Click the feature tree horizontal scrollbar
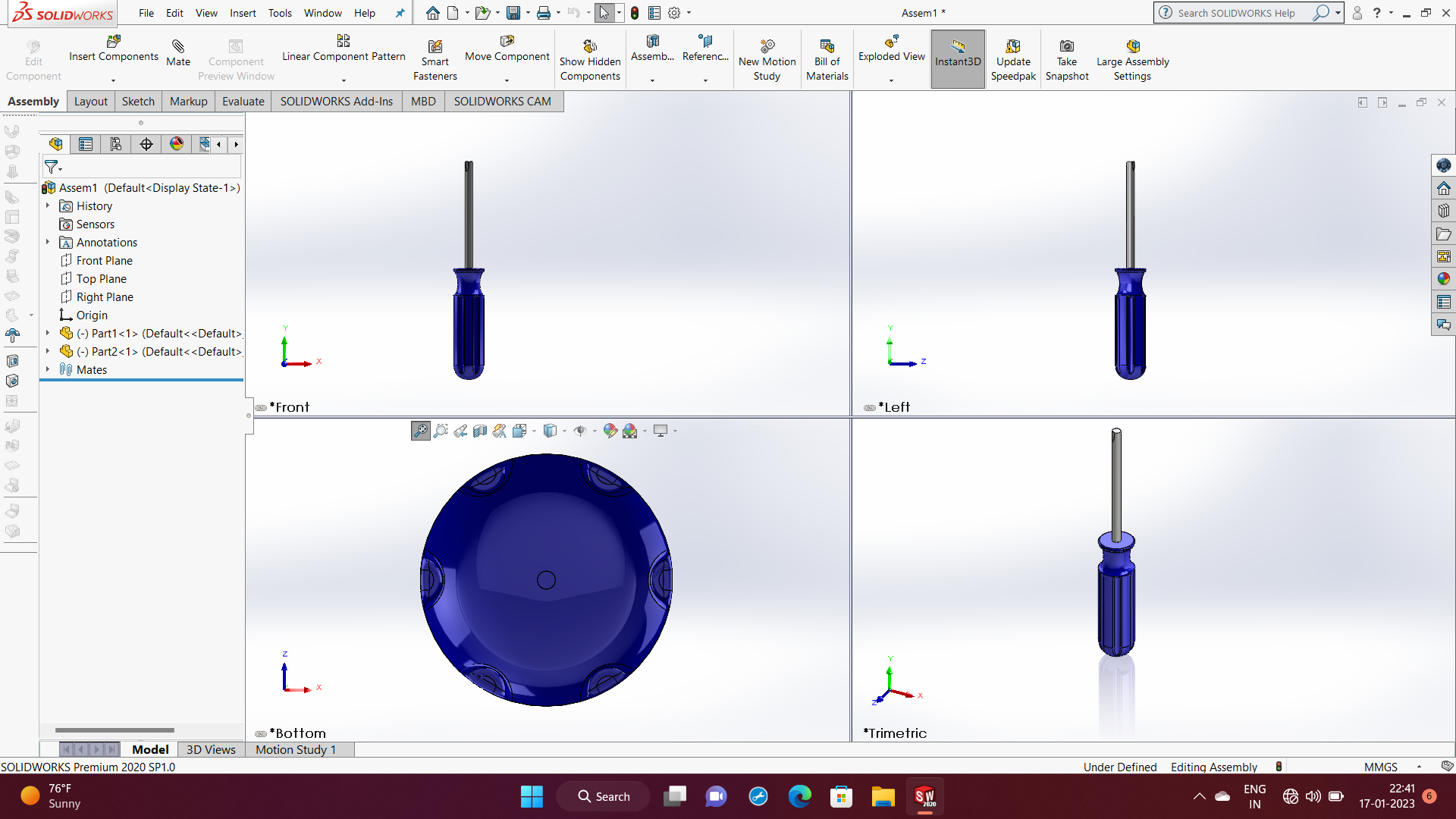 coord(115,730)
